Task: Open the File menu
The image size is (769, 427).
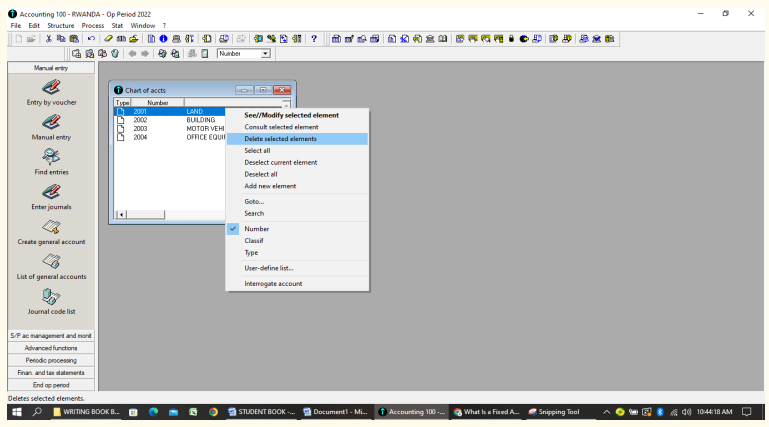Action: (16, 25)
